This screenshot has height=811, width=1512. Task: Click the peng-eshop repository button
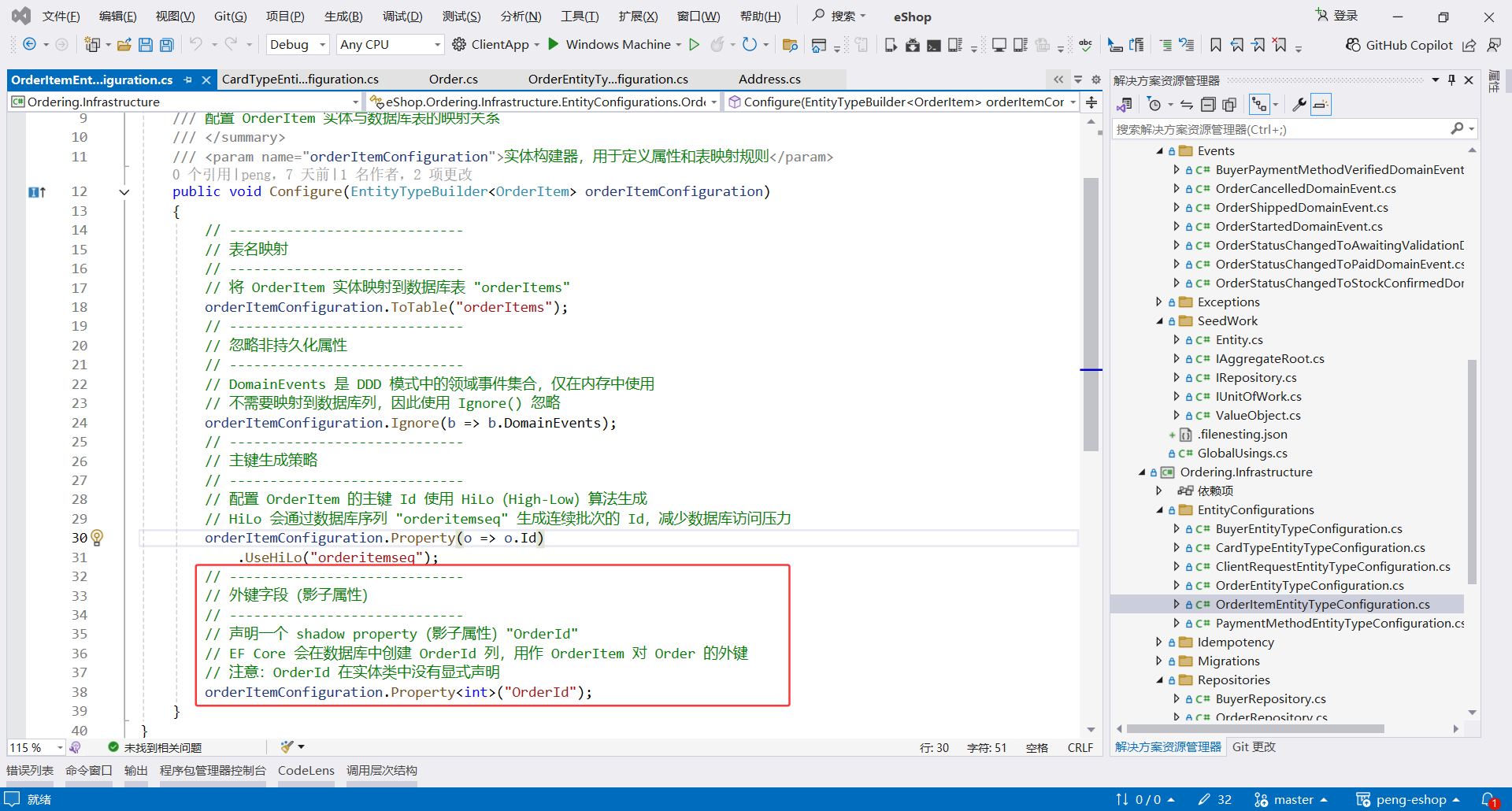[x=1408, y=800]
